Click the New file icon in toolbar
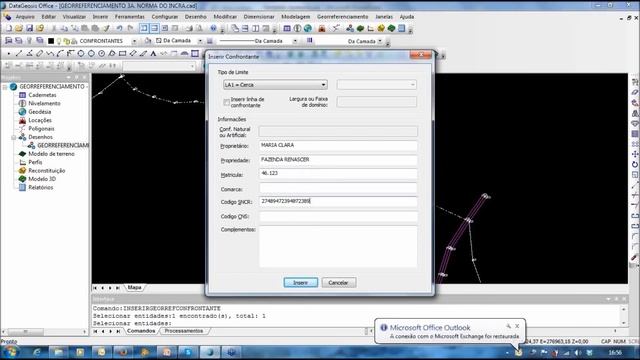 click(x=9, y=28)
